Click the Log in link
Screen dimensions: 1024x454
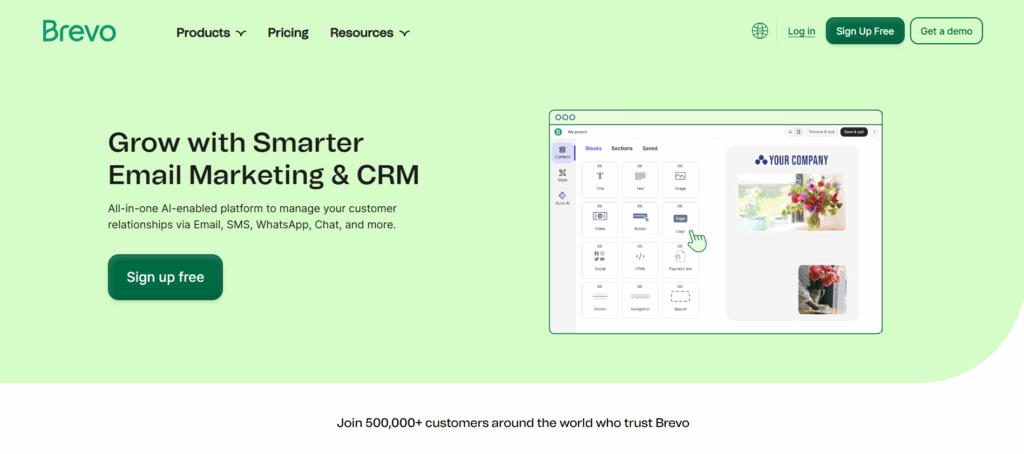point(801,31)
